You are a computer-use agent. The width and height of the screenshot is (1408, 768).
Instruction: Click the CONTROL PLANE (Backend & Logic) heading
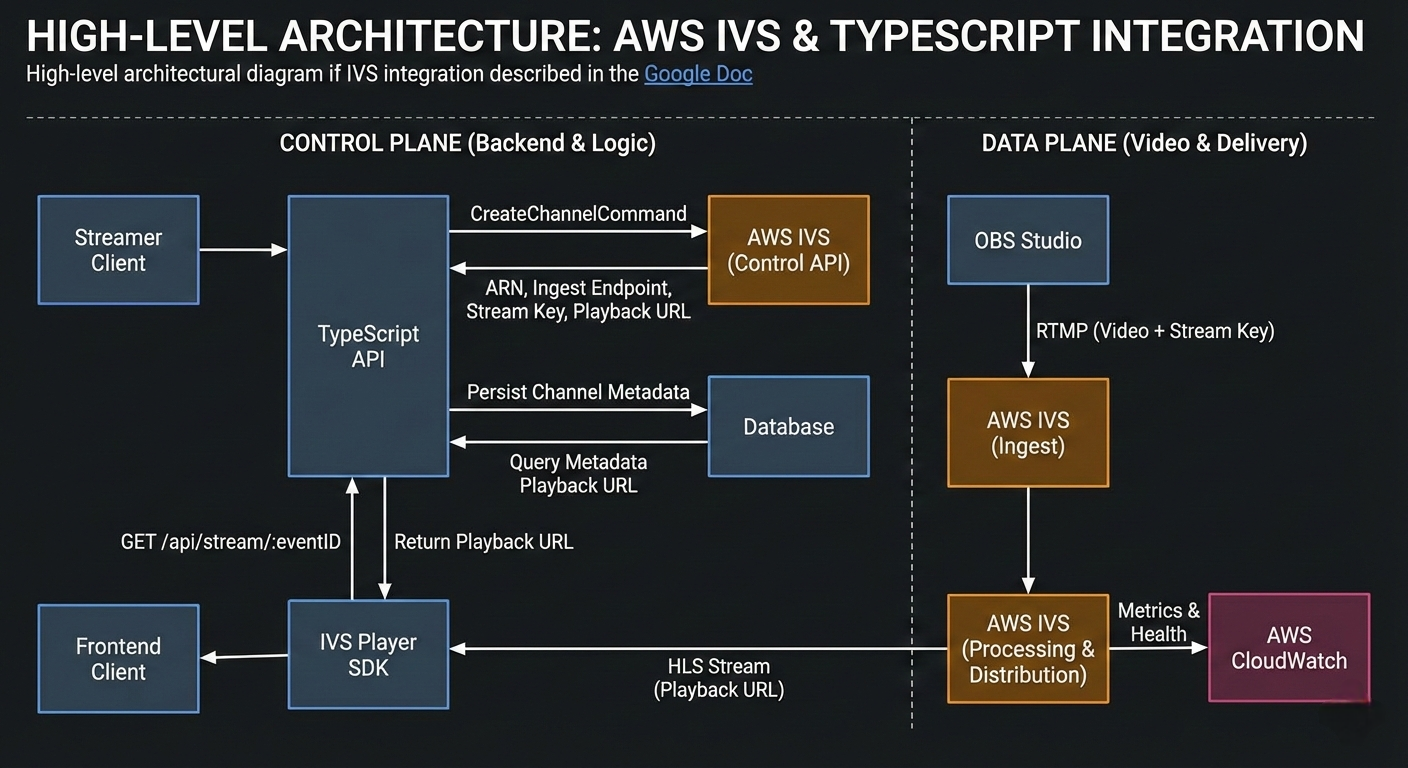[x=468, y=143]
